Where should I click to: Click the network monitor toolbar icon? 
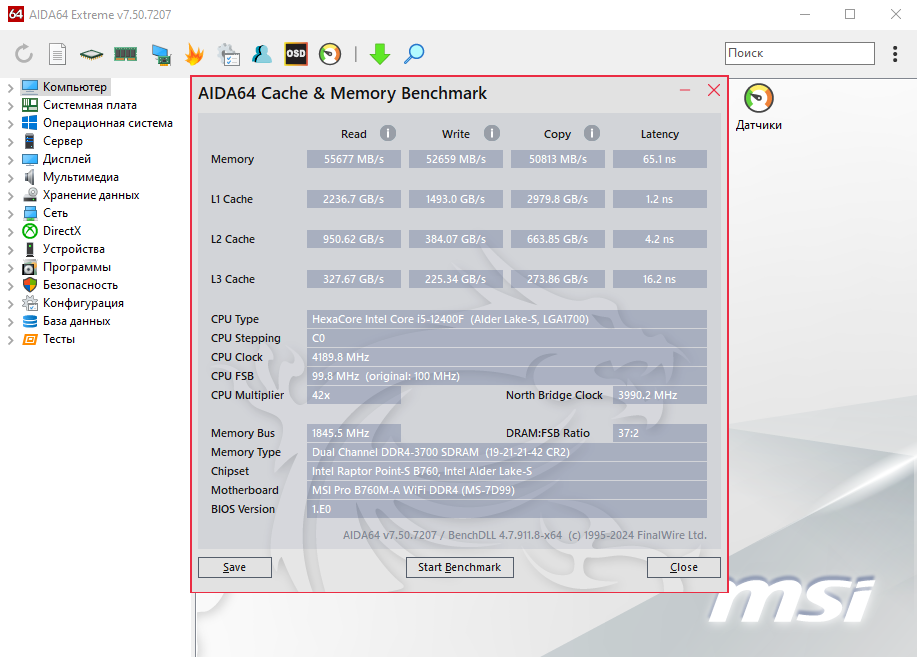[161, 54]
